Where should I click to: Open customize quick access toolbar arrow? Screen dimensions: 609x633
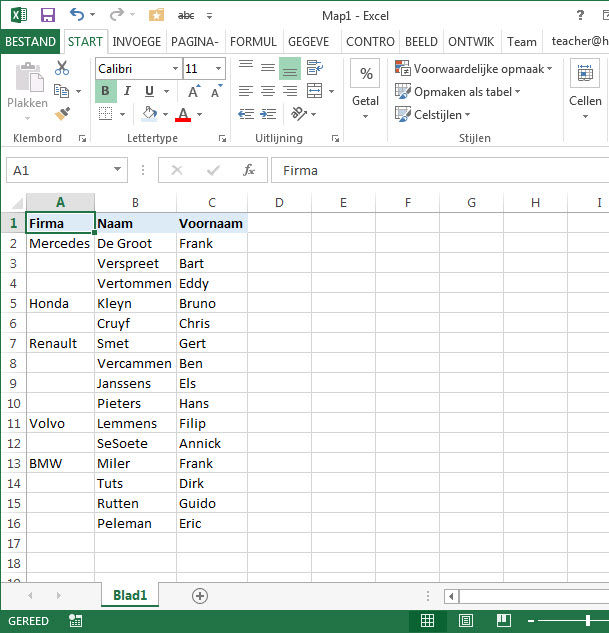[209, 16]
